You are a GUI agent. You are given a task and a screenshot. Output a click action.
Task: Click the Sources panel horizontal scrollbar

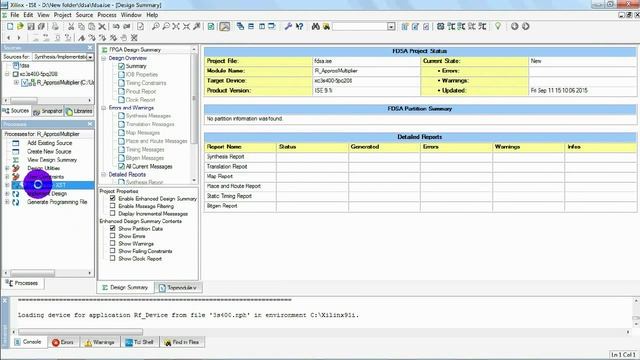[48, 100]
